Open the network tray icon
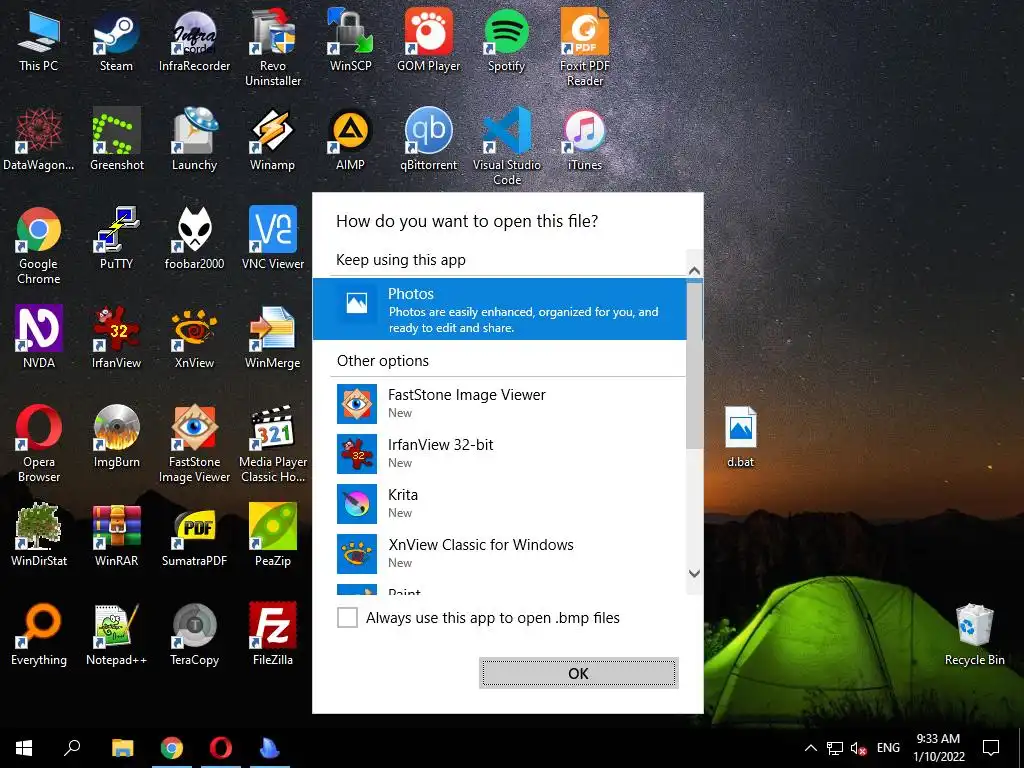Screen dimensions: 1024x768 835,748
